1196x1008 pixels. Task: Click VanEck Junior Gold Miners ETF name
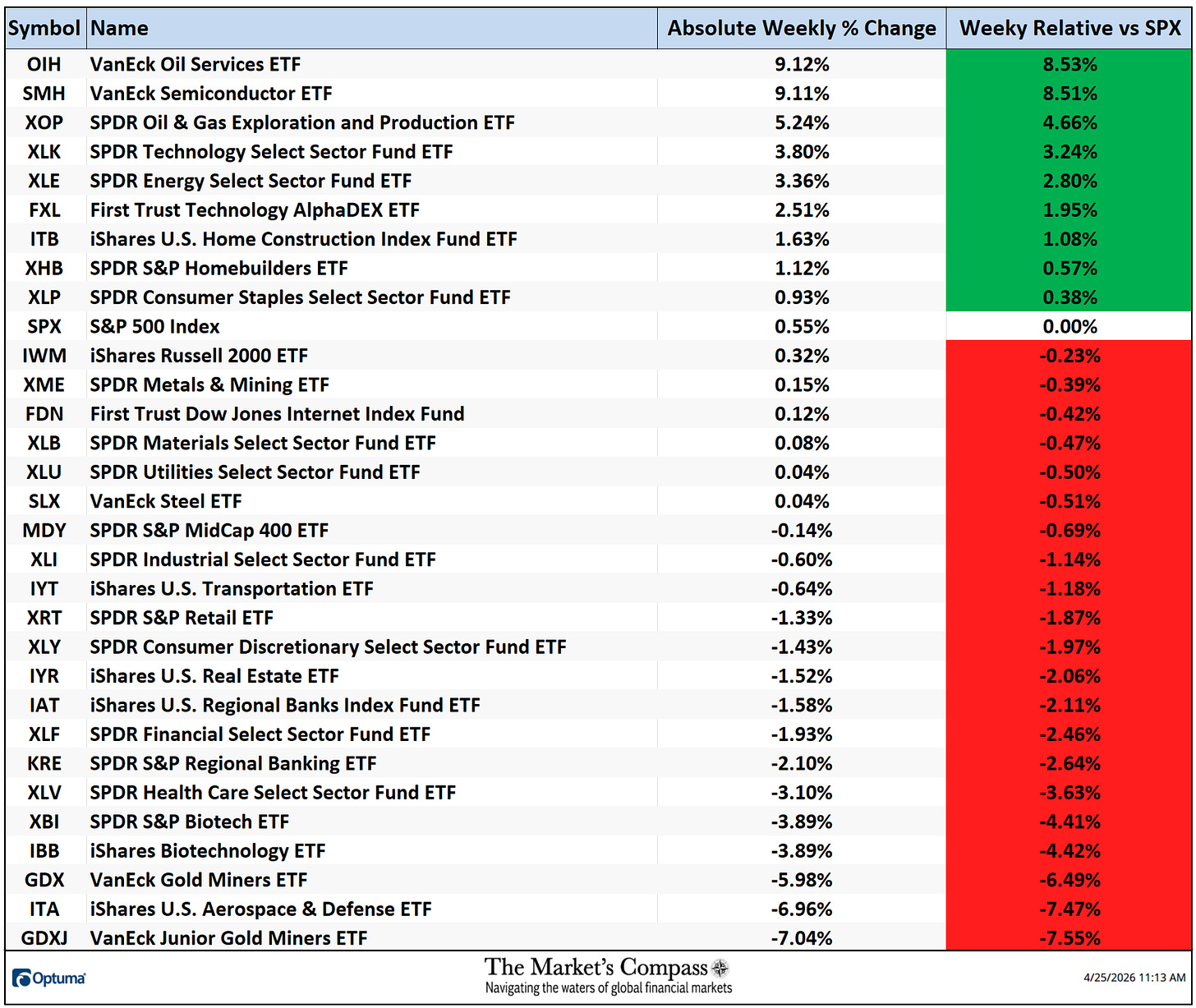[x=229, y=938]
